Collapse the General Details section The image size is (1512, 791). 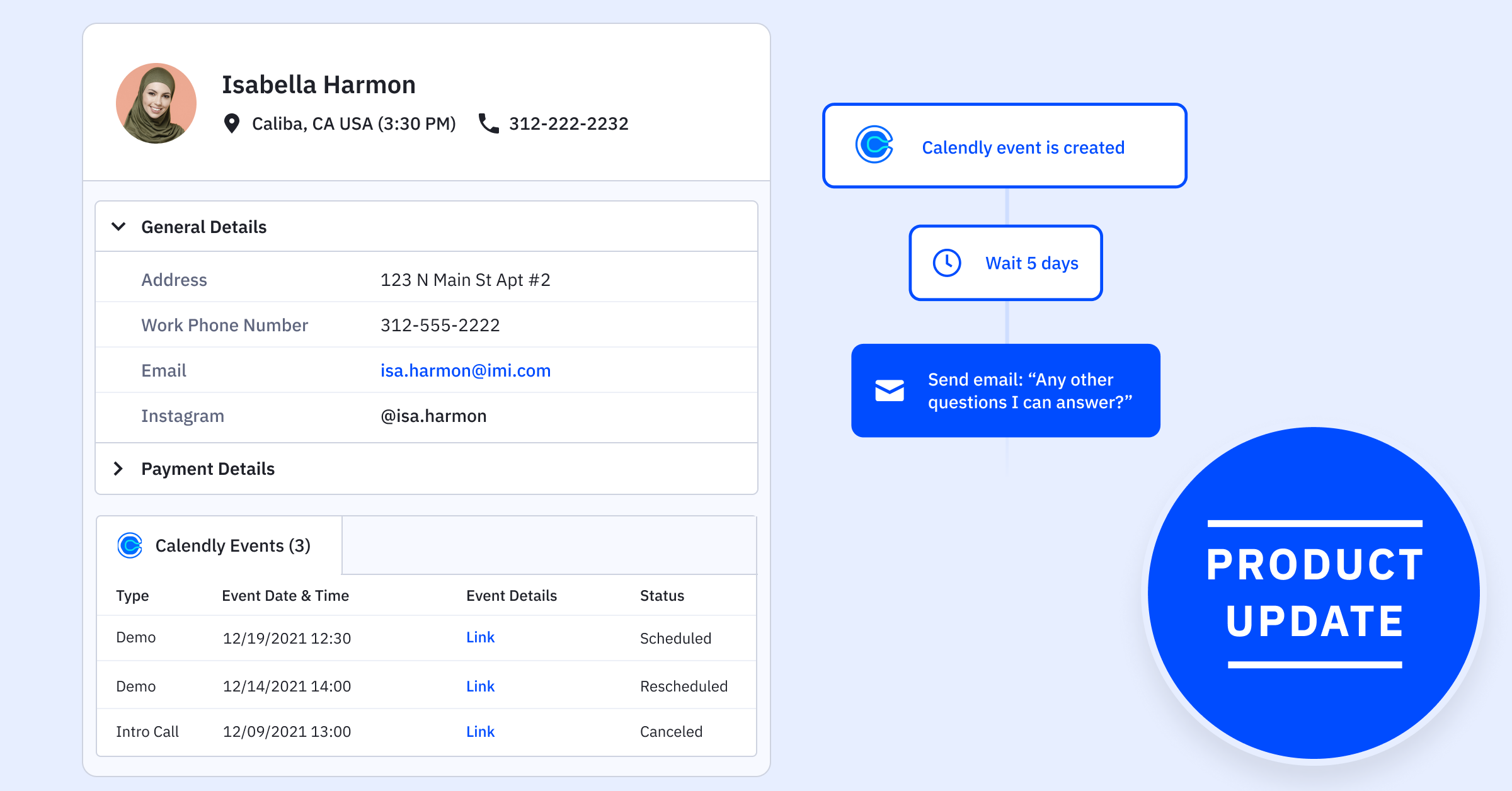[x=118, y=227]
